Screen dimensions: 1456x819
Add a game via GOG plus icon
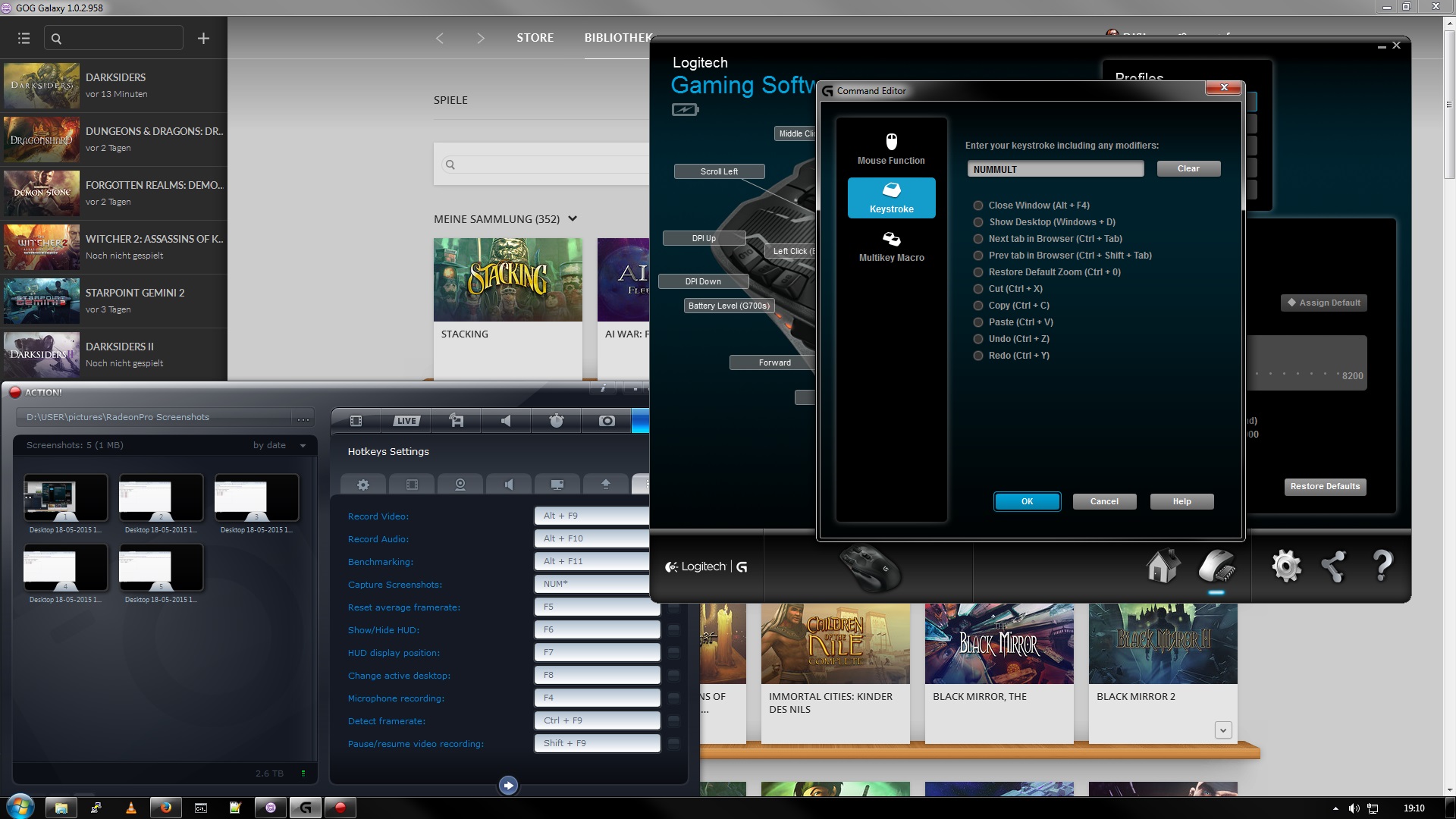[203, 38]
